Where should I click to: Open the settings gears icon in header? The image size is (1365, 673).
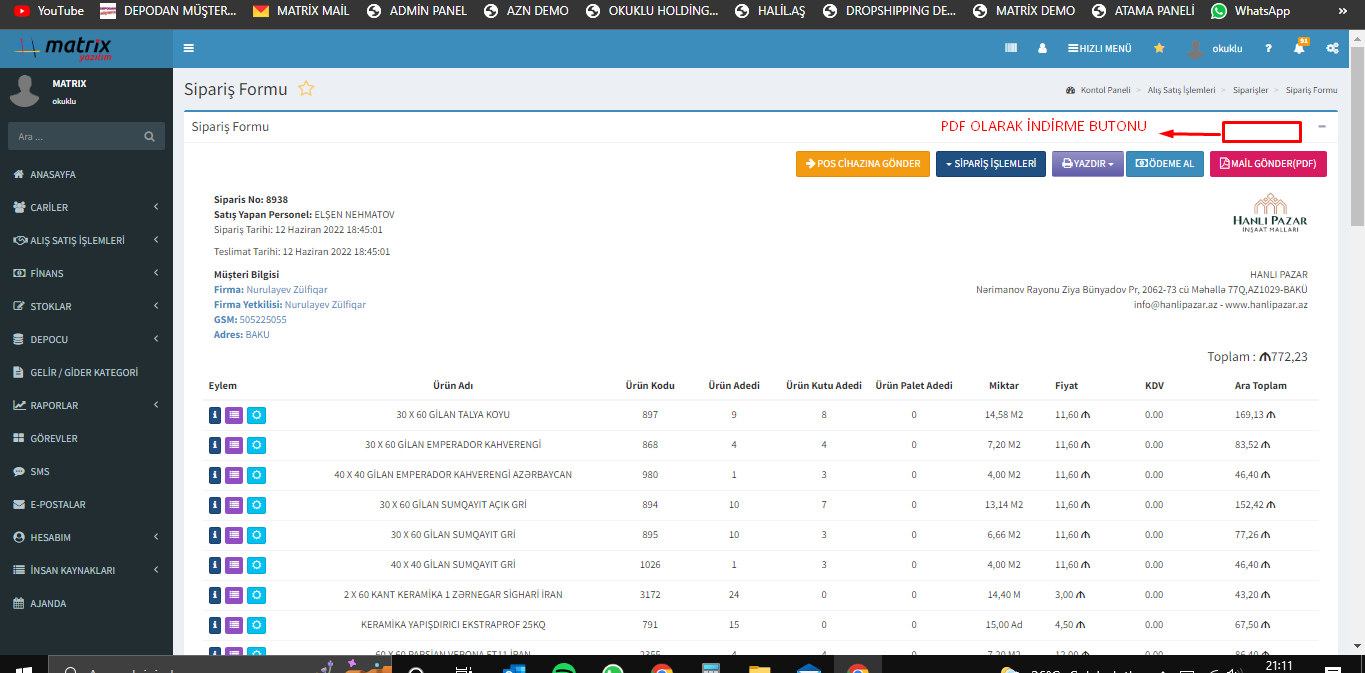(1332, 48)
